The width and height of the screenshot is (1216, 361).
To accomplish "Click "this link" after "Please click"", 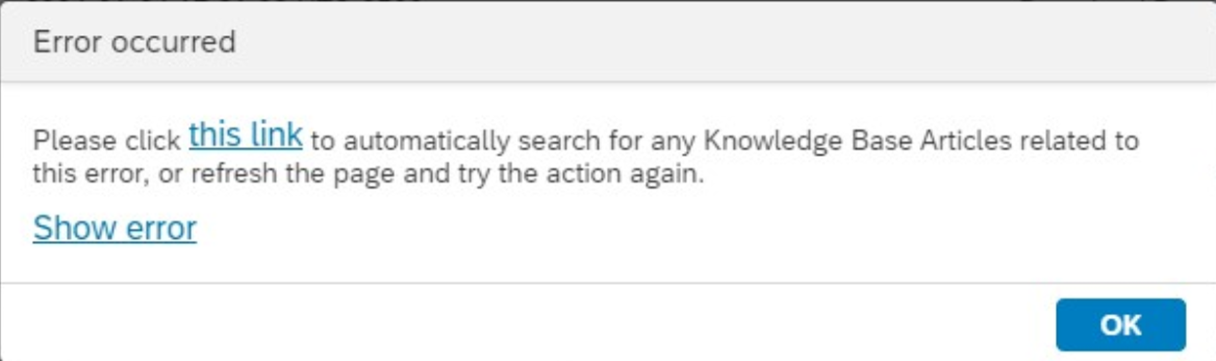I will pyautogui.click(x=245, y=134).
